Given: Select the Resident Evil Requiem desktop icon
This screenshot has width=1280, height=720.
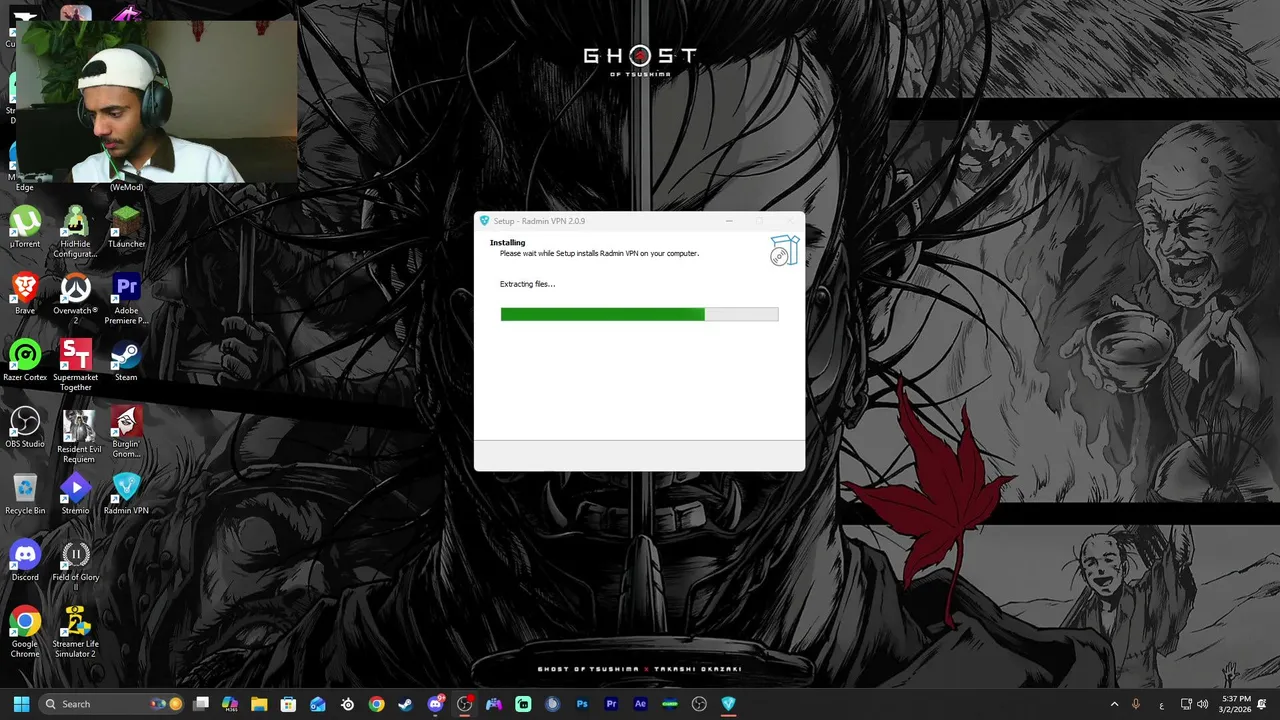Looking at the screenshot, I should (x=78, y=435).
